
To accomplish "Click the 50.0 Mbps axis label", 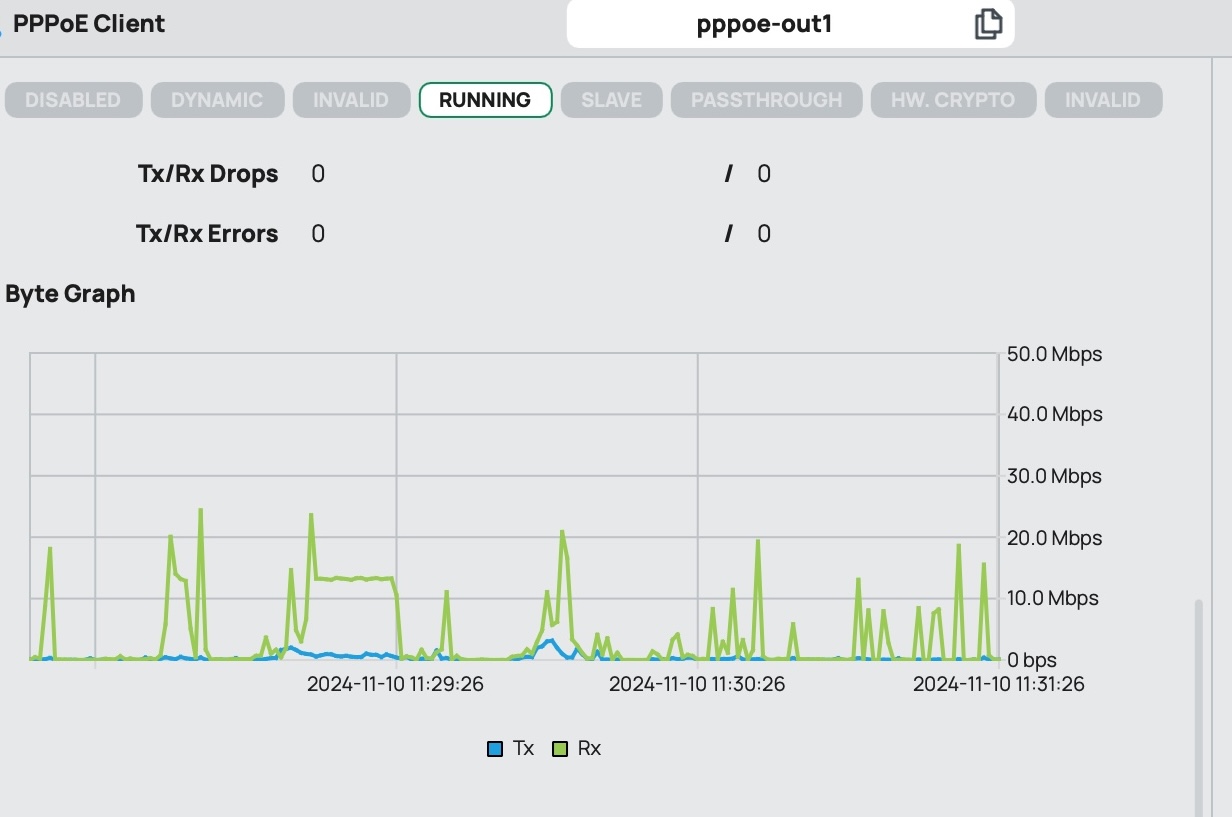I will coord(1054,354).
